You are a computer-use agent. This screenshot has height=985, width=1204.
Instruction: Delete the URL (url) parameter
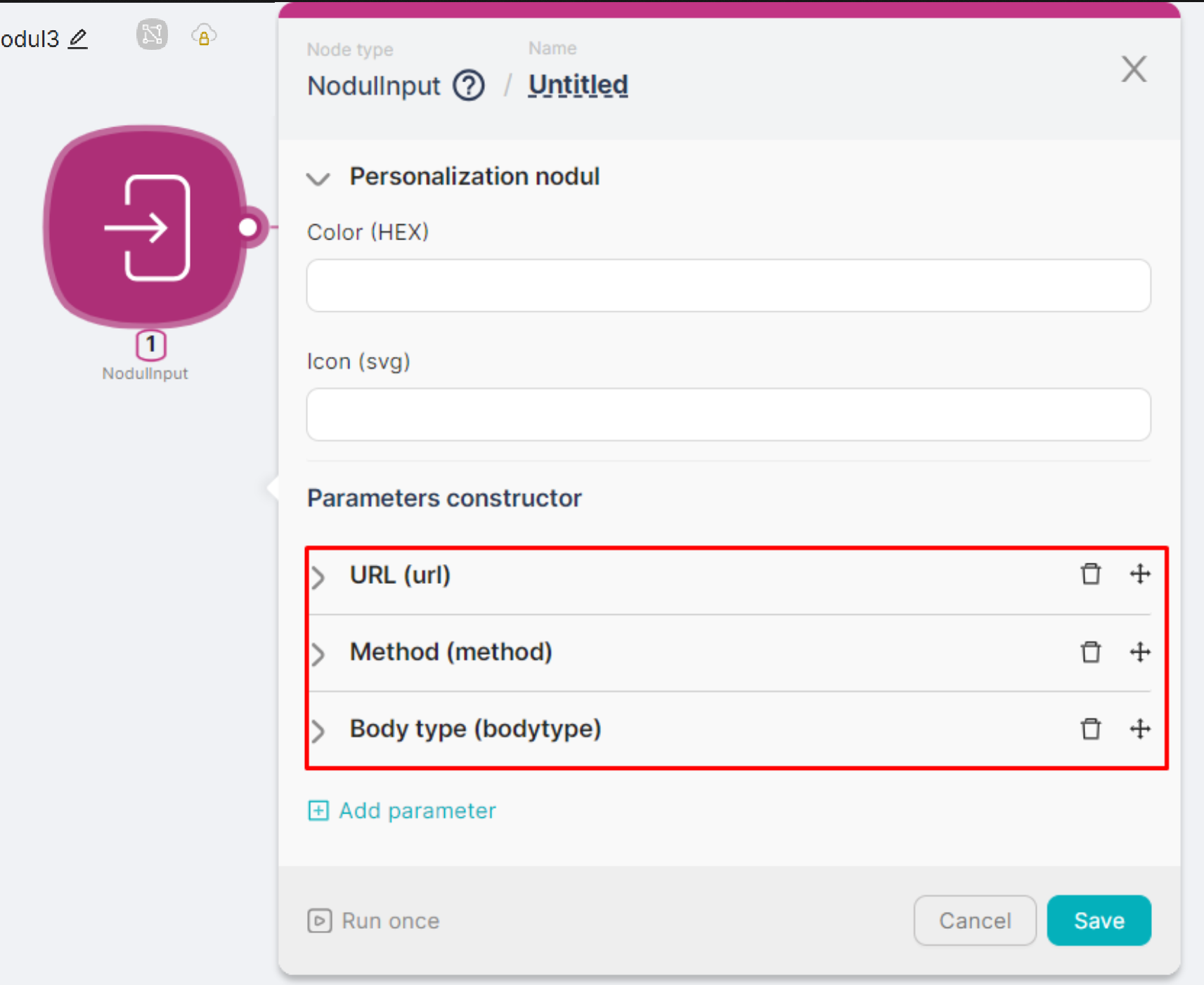tap(1090, 574)
